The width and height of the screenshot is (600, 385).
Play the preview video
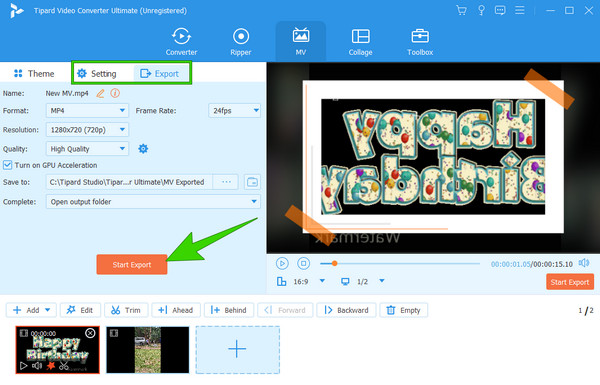282,263
